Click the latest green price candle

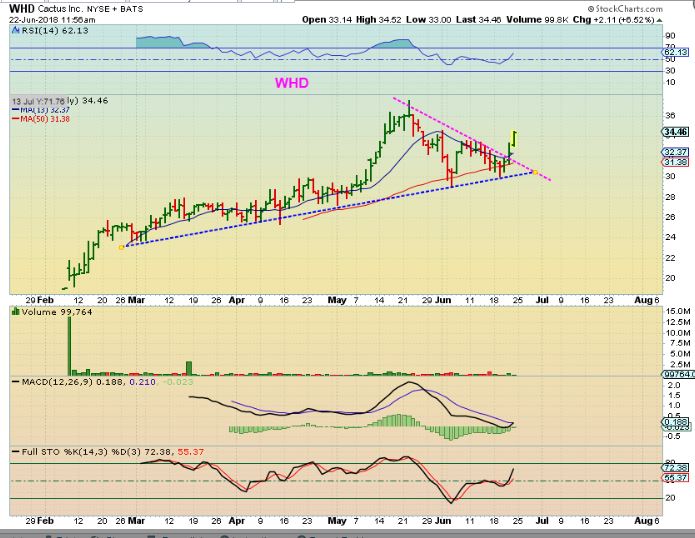tap(515, 140)
